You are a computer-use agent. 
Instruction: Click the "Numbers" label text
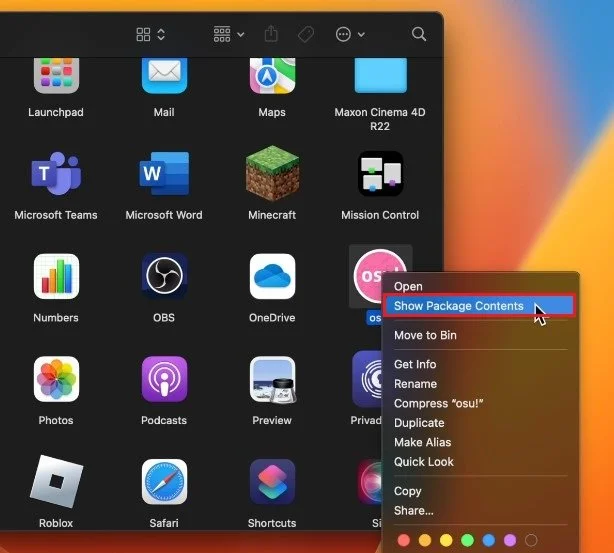pyautogui.click(x=56, y=318)
